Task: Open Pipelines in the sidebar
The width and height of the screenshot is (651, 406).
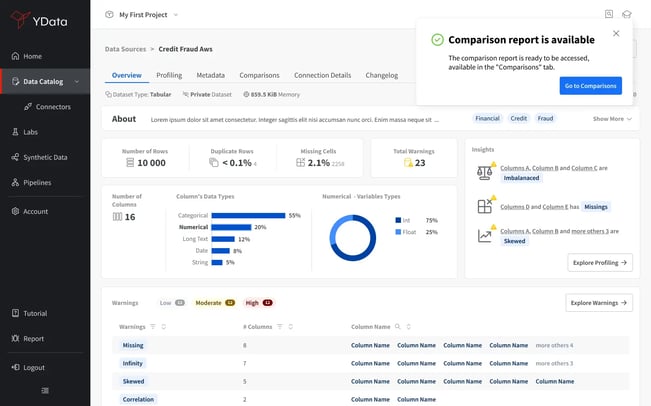Action: pyautogui.click(x=31, y=182)
